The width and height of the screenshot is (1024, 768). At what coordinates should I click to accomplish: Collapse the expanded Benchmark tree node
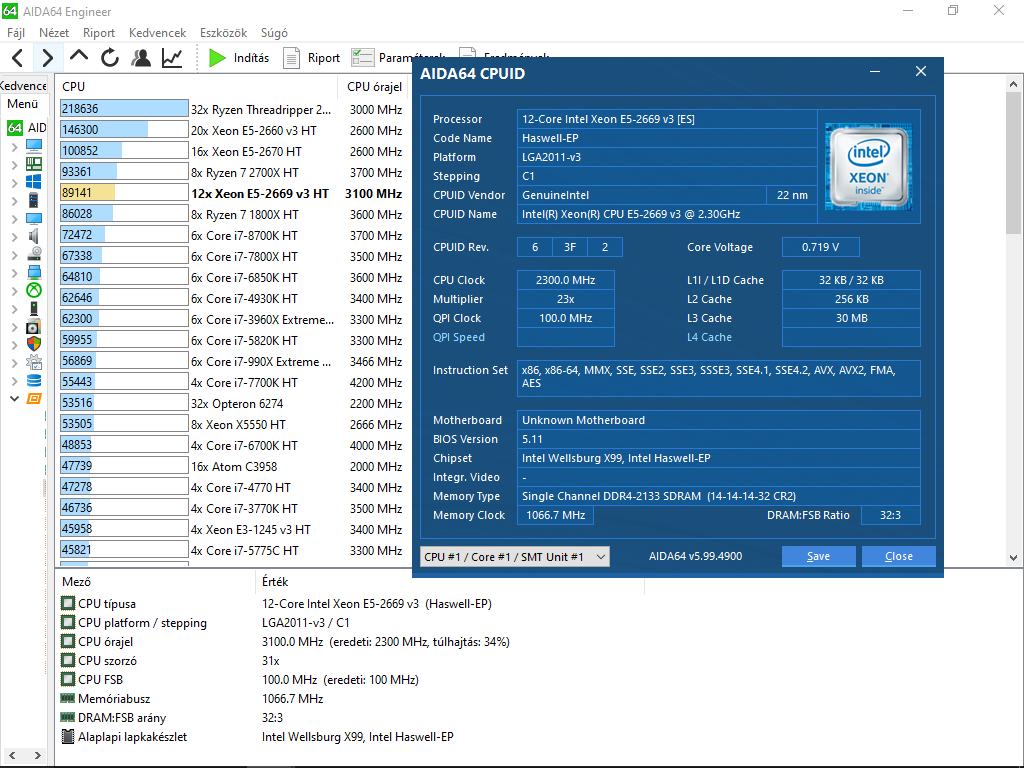pos(14,399)
